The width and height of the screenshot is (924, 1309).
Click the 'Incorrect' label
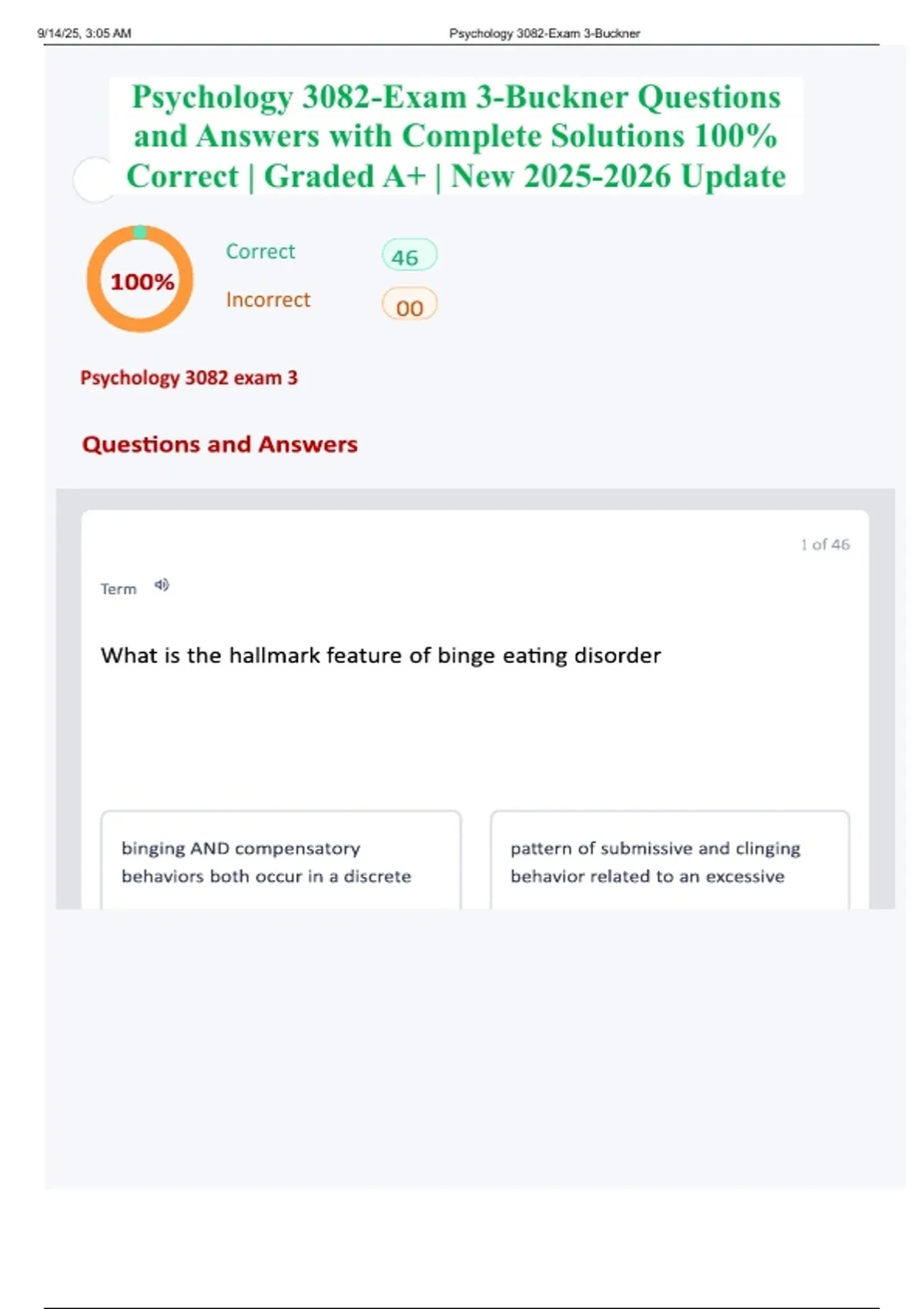coord(268,300)
